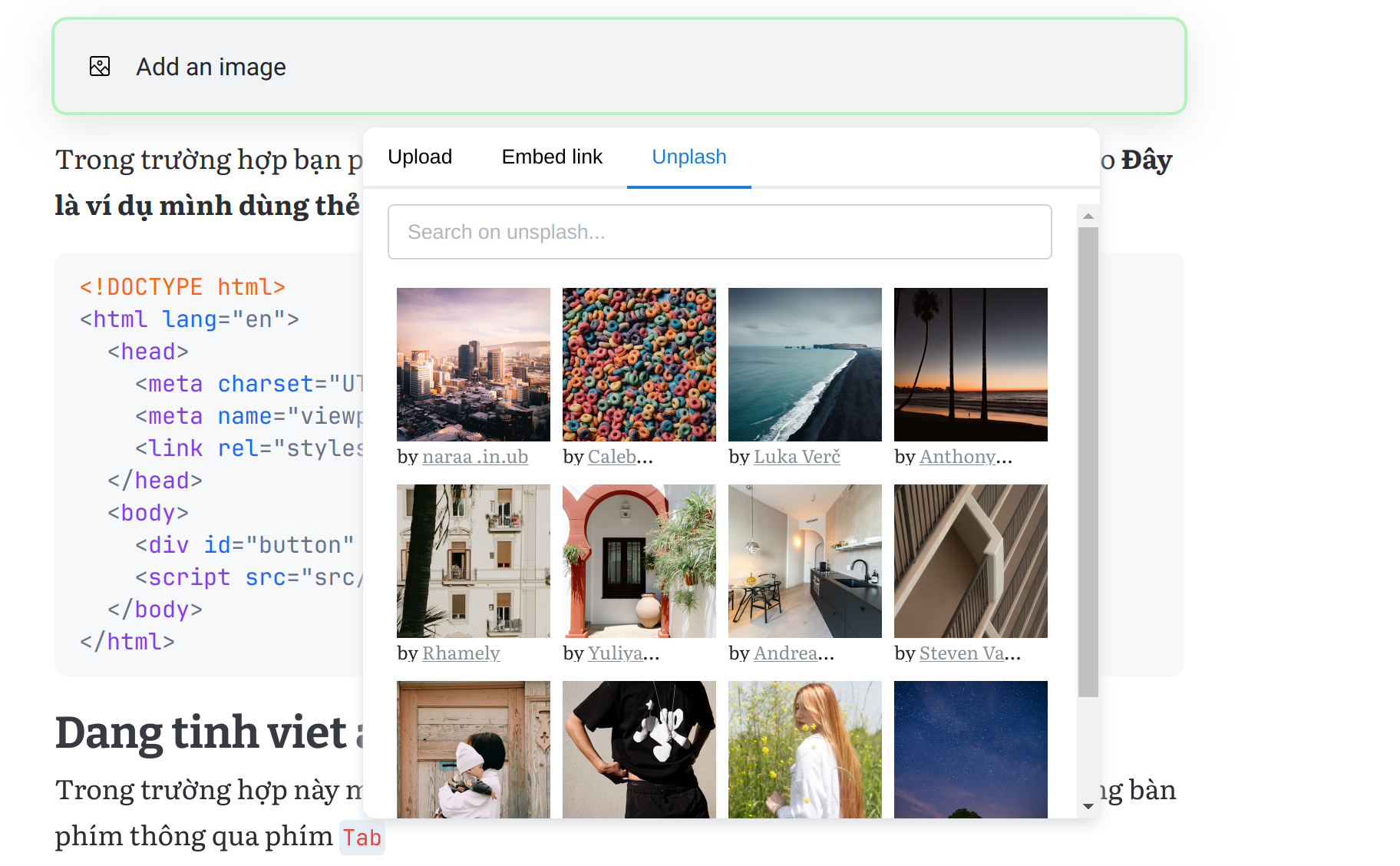Pick the person holding baby by wooden door photo
This screenshot has width=1400, height=866.
coord(474,749)
